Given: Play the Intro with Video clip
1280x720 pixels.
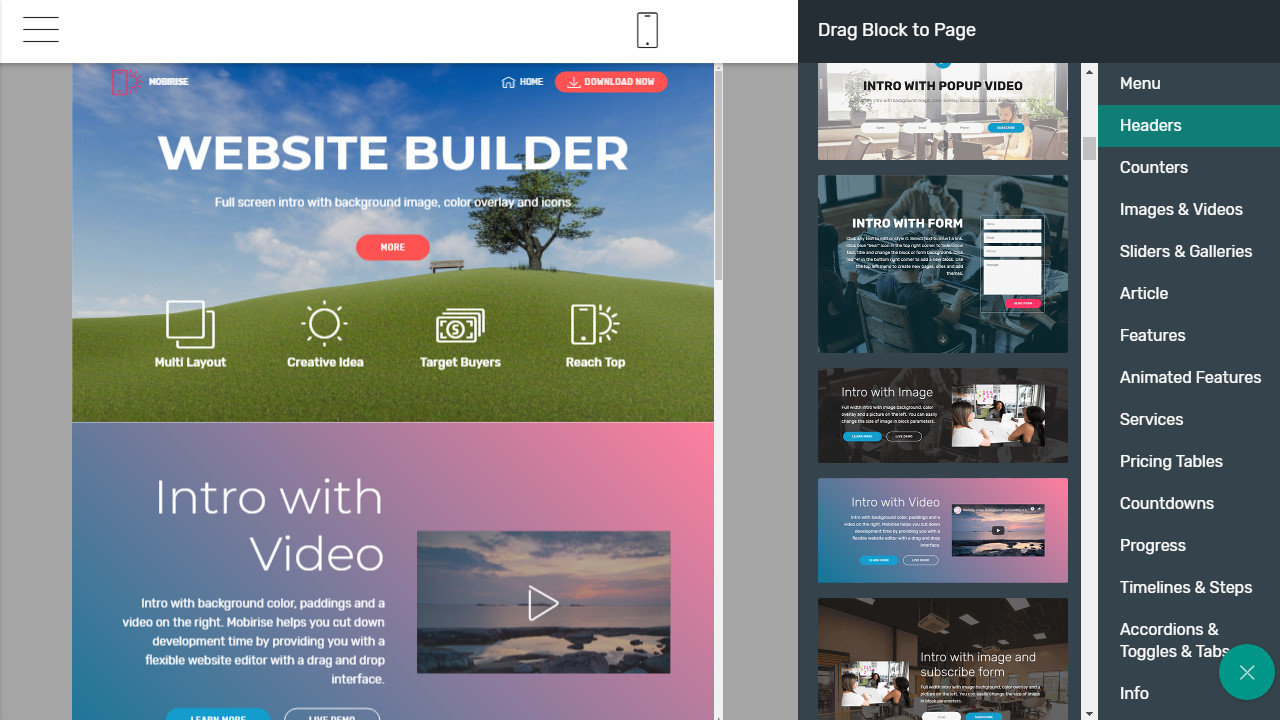Looking at the screenshot, I should (x=543, y=603).
